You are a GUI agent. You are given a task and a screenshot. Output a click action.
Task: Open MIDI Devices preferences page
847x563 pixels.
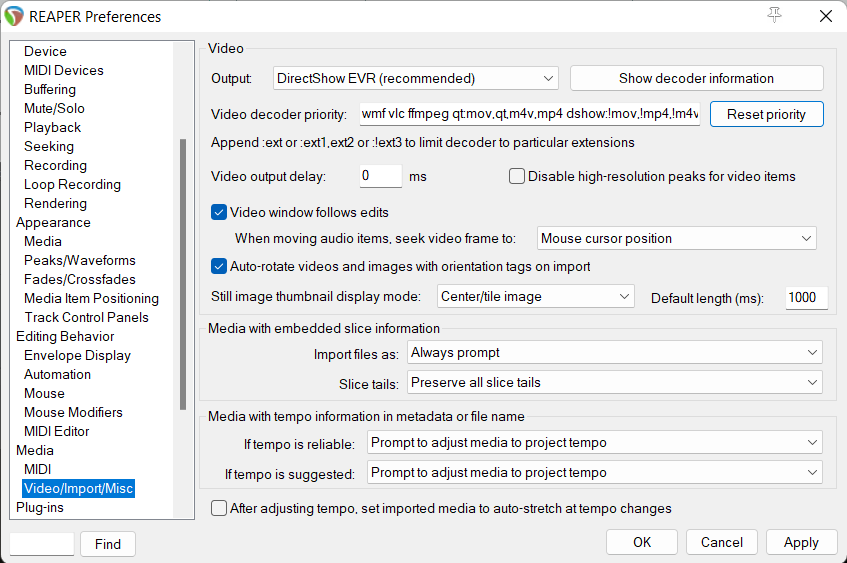(63, 70)
